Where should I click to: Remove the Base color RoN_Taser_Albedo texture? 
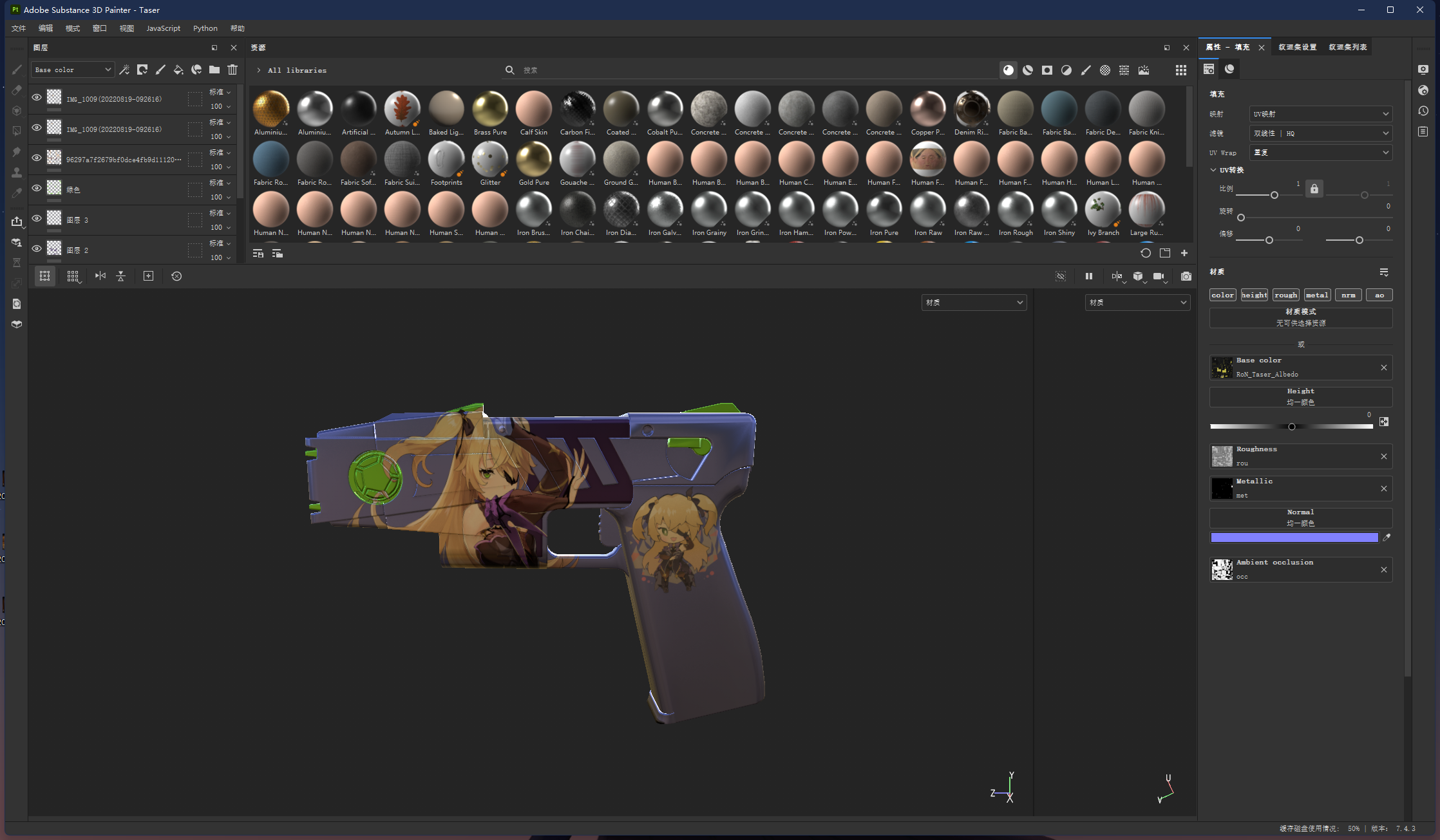pyautogui.click(x=1384, y=368)
